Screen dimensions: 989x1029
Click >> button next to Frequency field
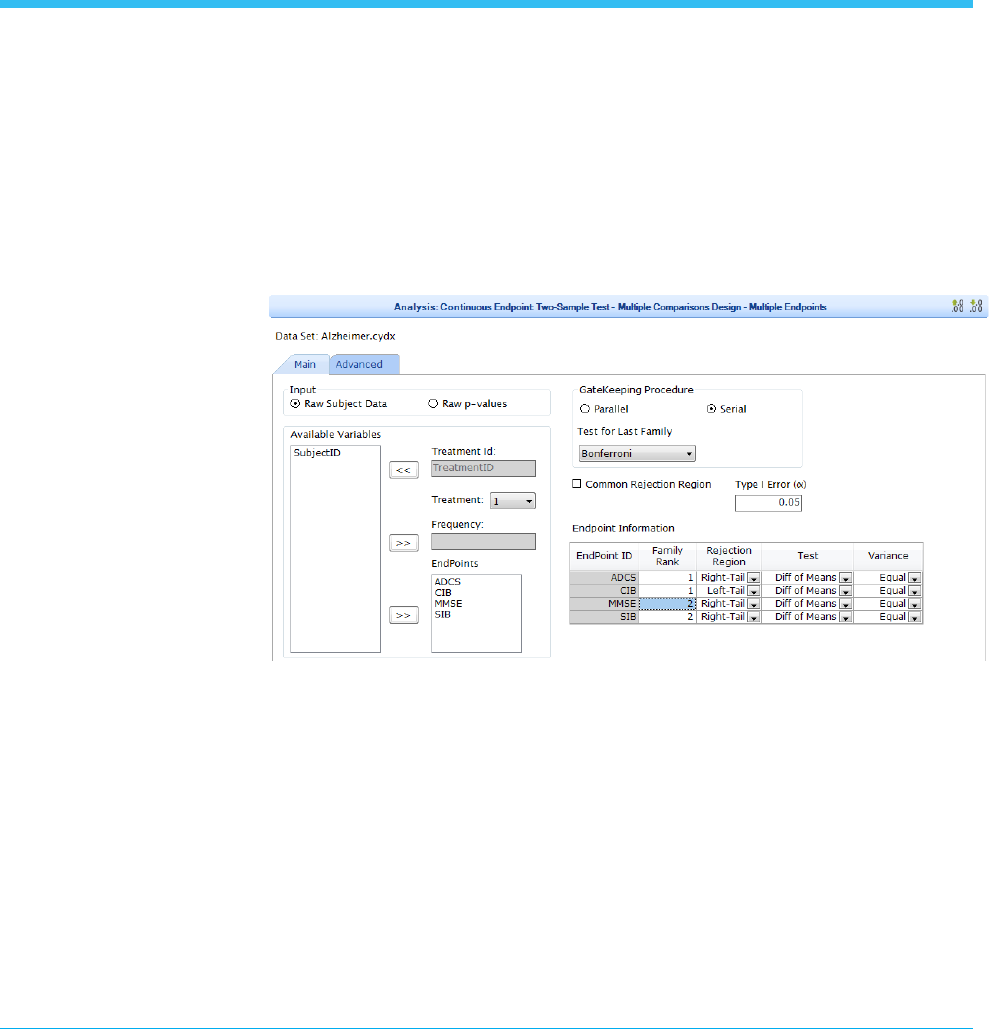pos(404,543)
